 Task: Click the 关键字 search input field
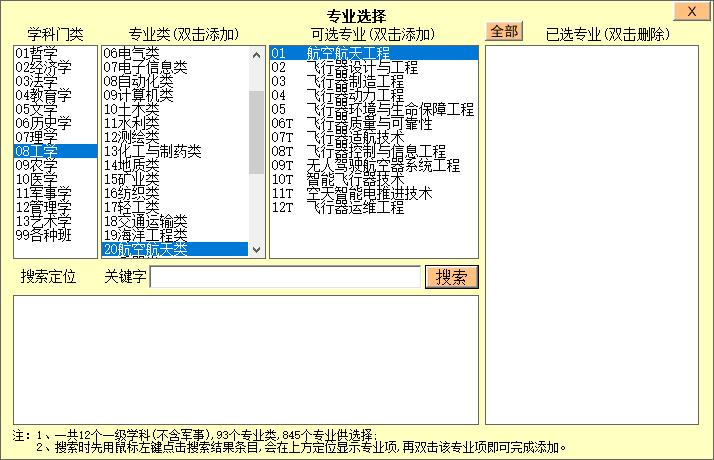[x=285, y=277]
